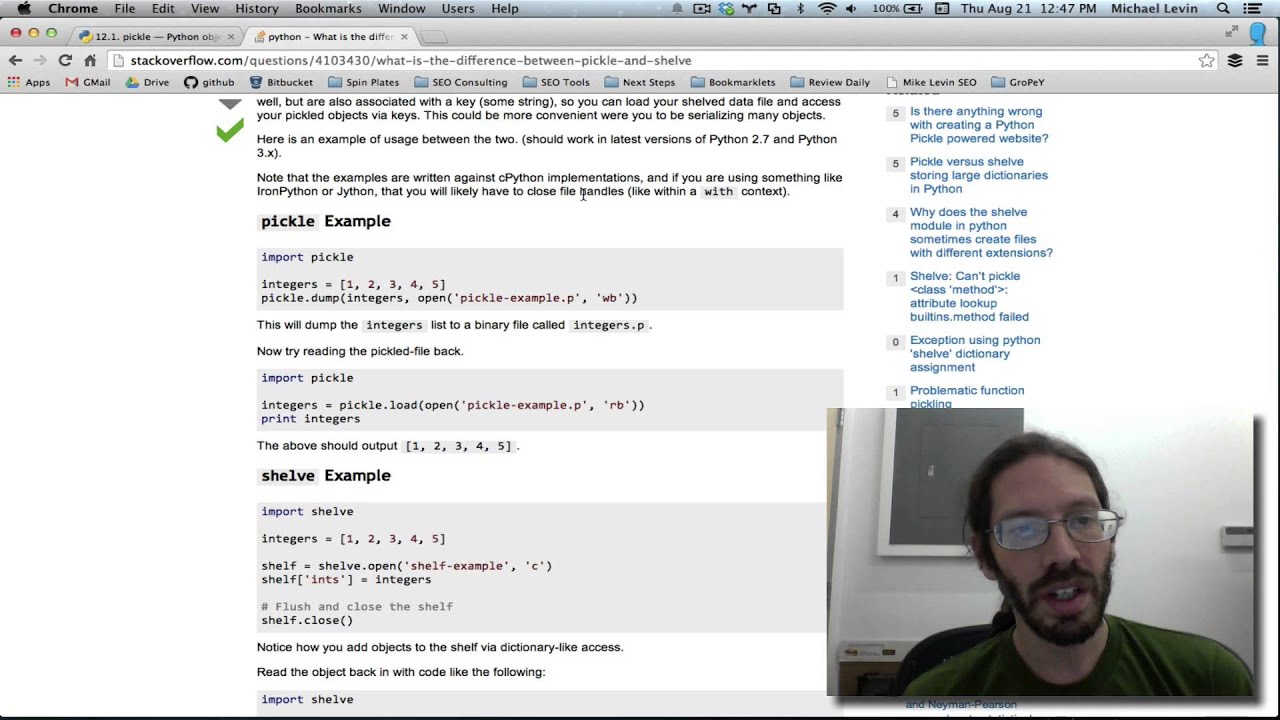Click the 'shelve Example' heading

[326, 475]
